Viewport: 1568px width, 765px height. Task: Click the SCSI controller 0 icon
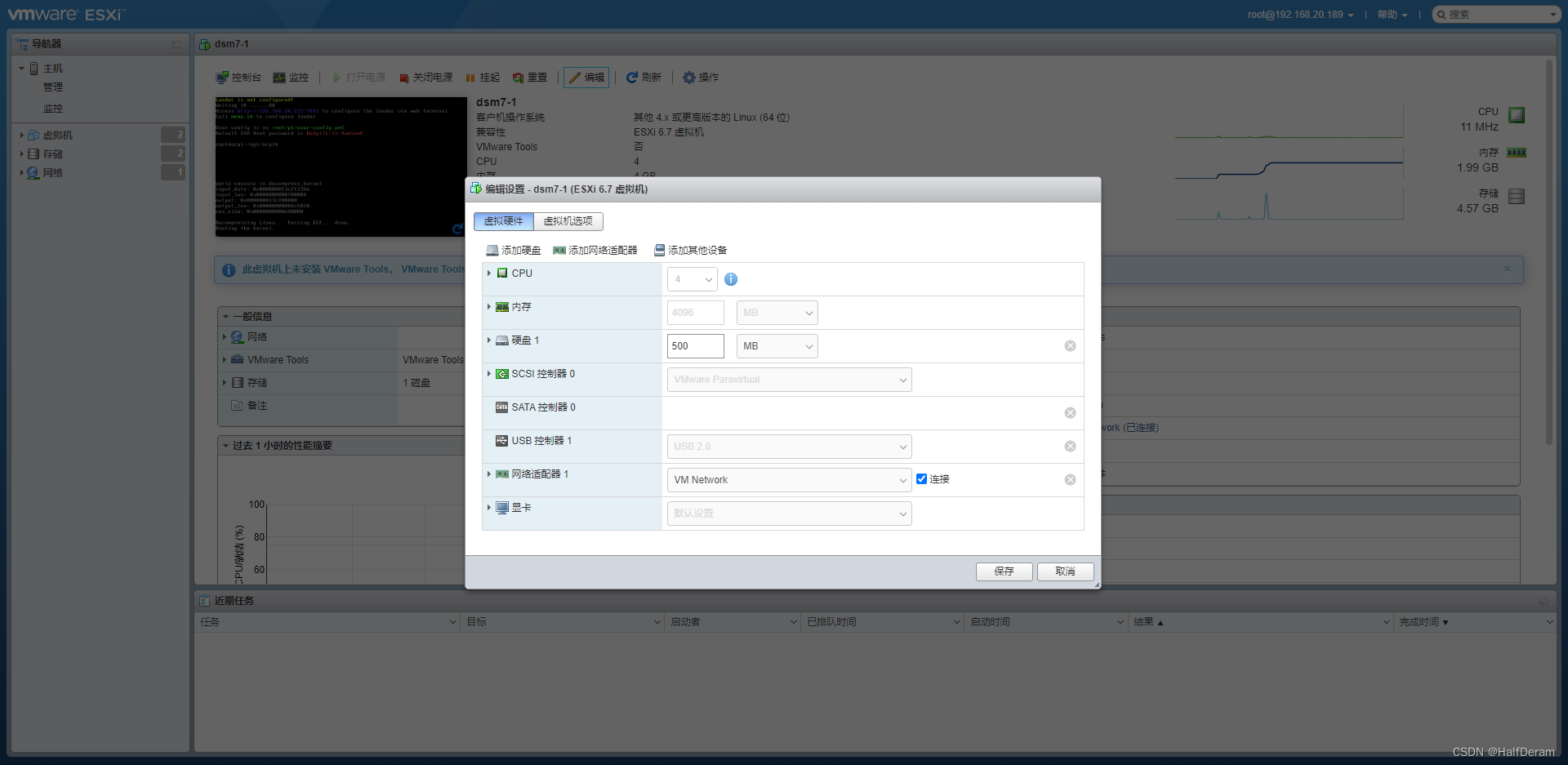[502, 374]
